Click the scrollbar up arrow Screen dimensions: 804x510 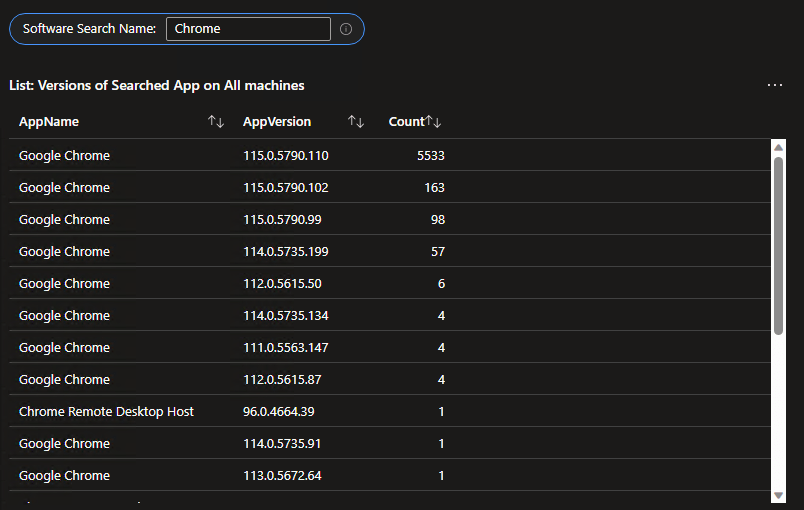[778, 147]
